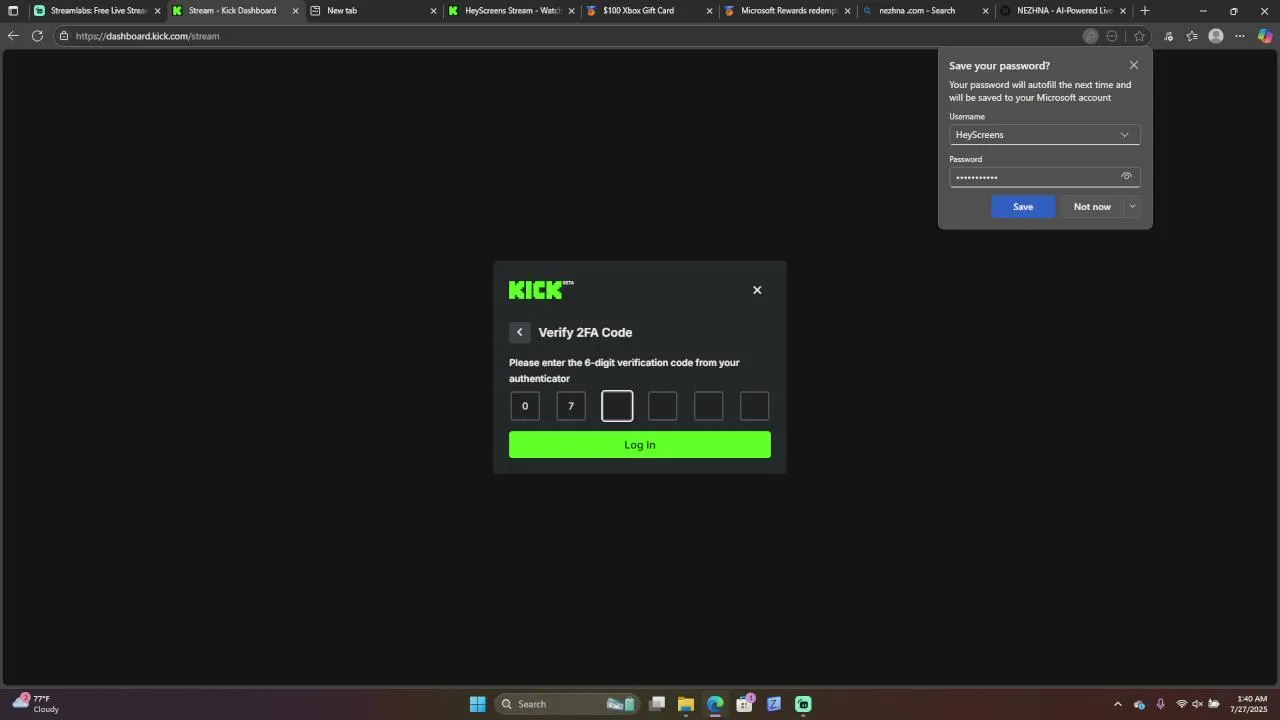Close the Kick 2FA dialog
1280x720 pixels.
tap(757, 290)
